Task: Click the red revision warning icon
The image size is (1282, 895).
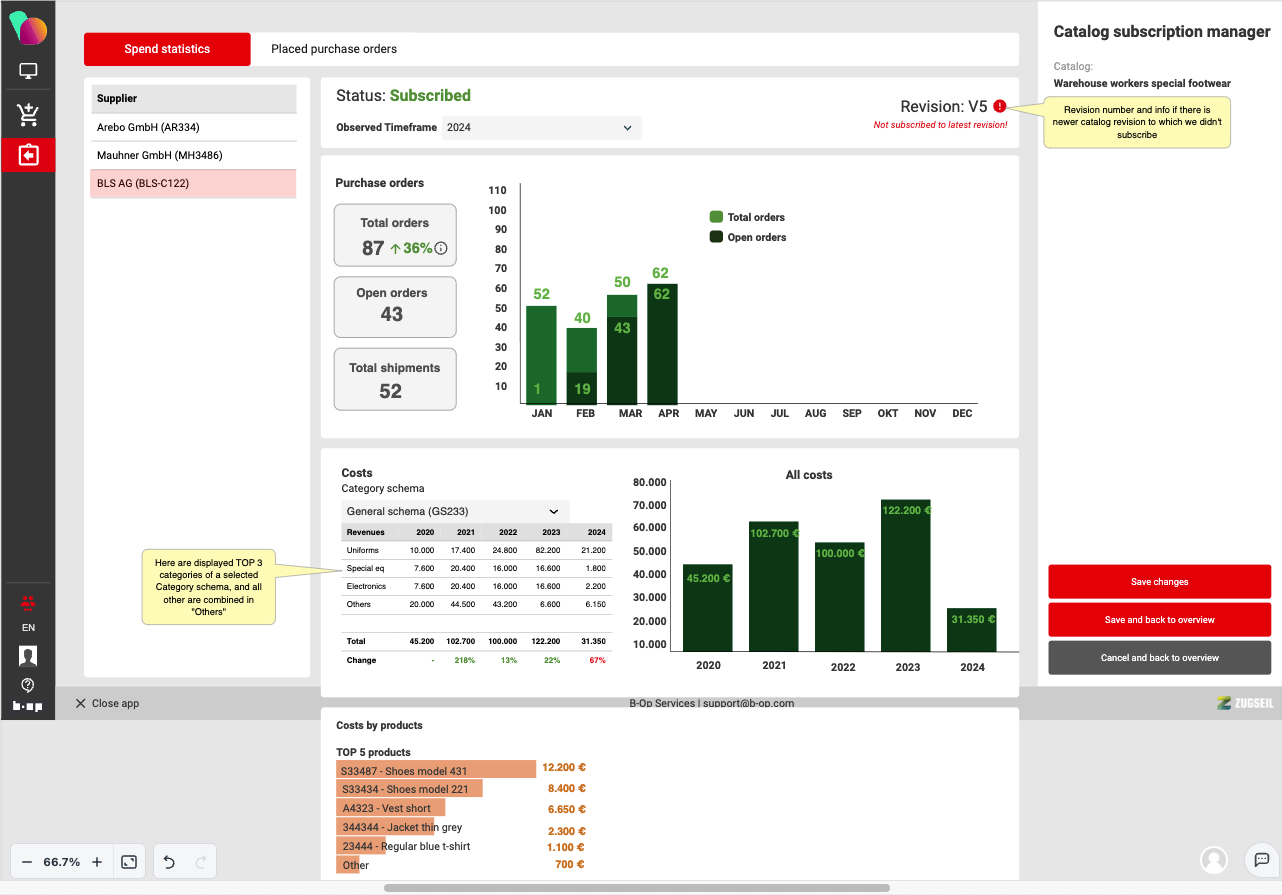Action: (x=1000, y=106)
